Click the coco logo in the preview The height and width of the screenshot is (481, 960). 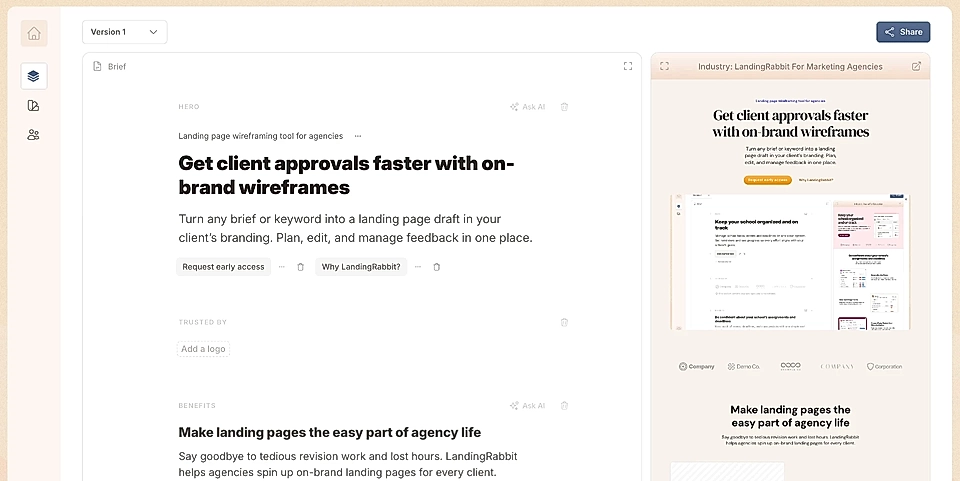coord(790,366)
